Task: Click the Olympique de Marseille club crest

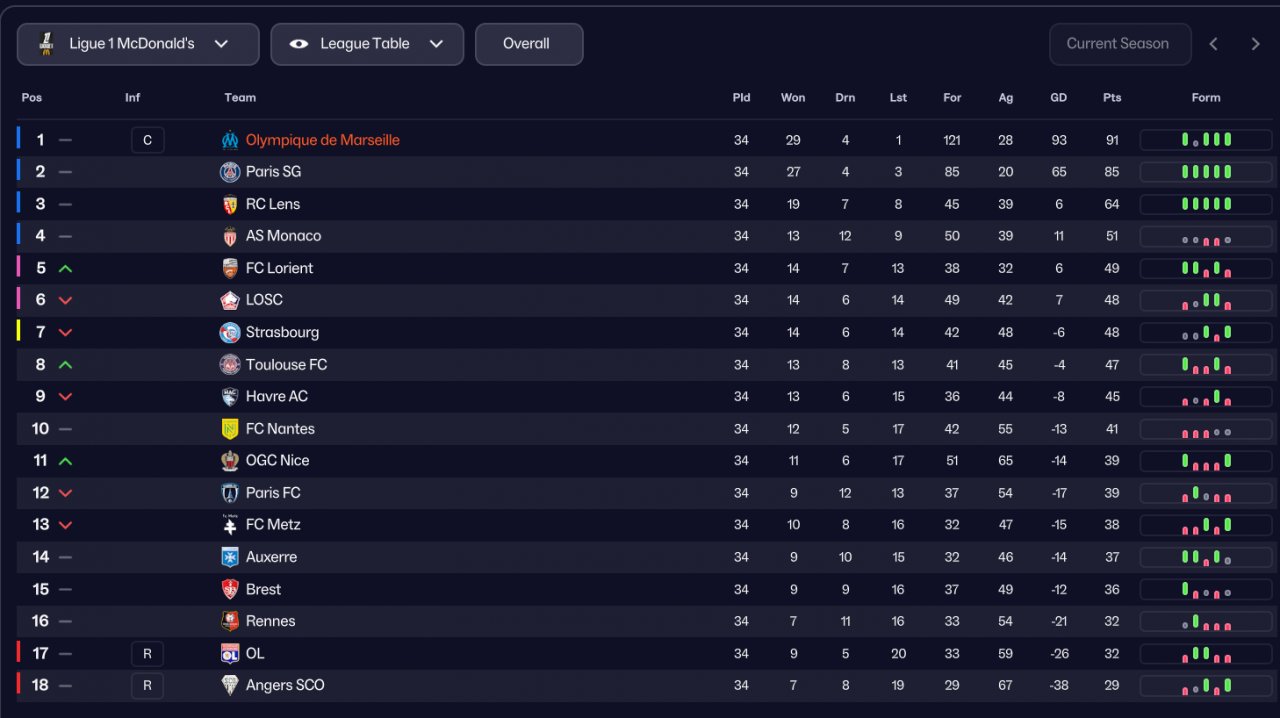Action: click(x=230, y=140)
